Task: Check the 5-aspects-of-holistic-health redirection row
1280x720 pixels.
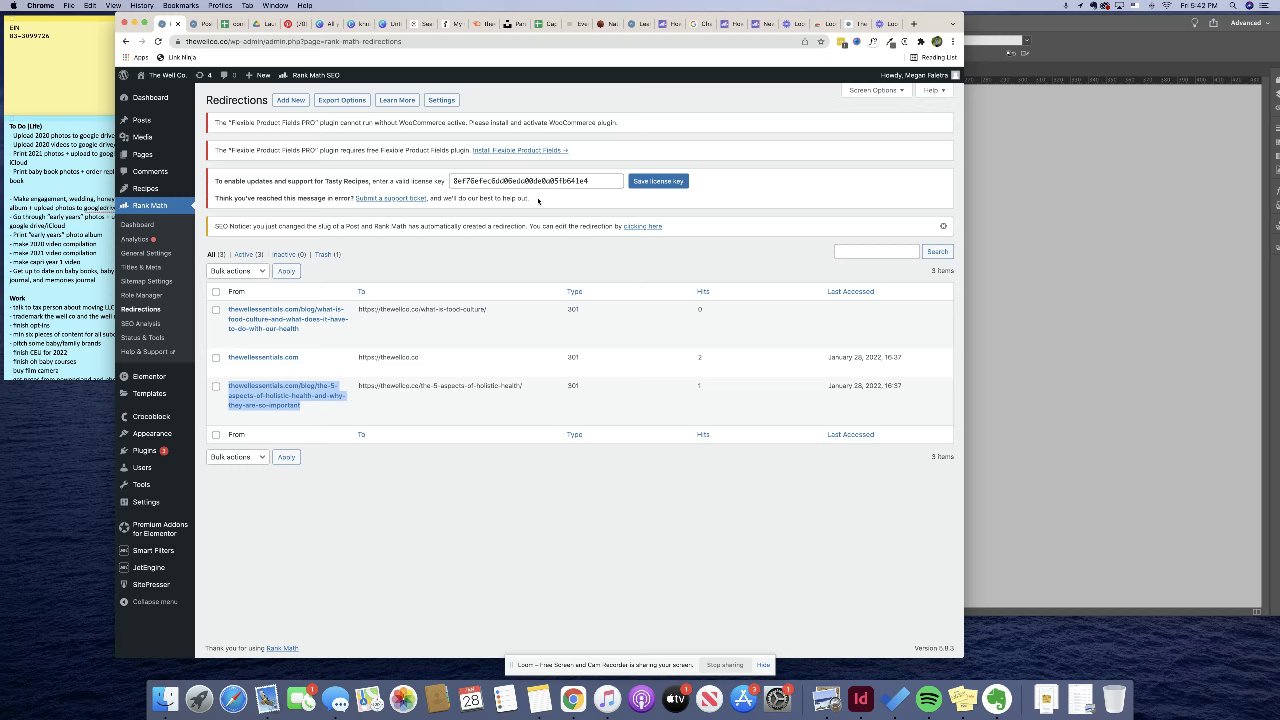Action: (x=216, y=386)
